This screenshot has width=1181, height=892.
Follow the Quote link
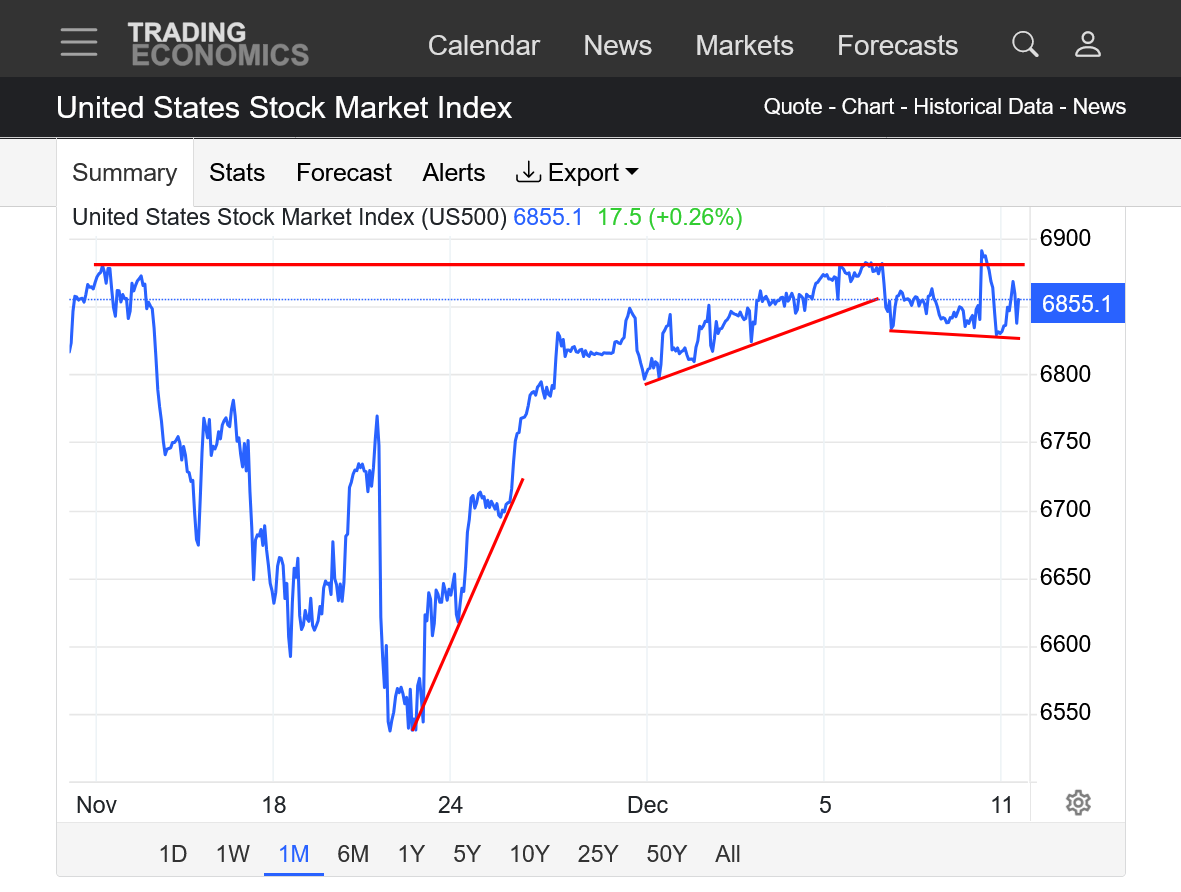pos(793,107)
